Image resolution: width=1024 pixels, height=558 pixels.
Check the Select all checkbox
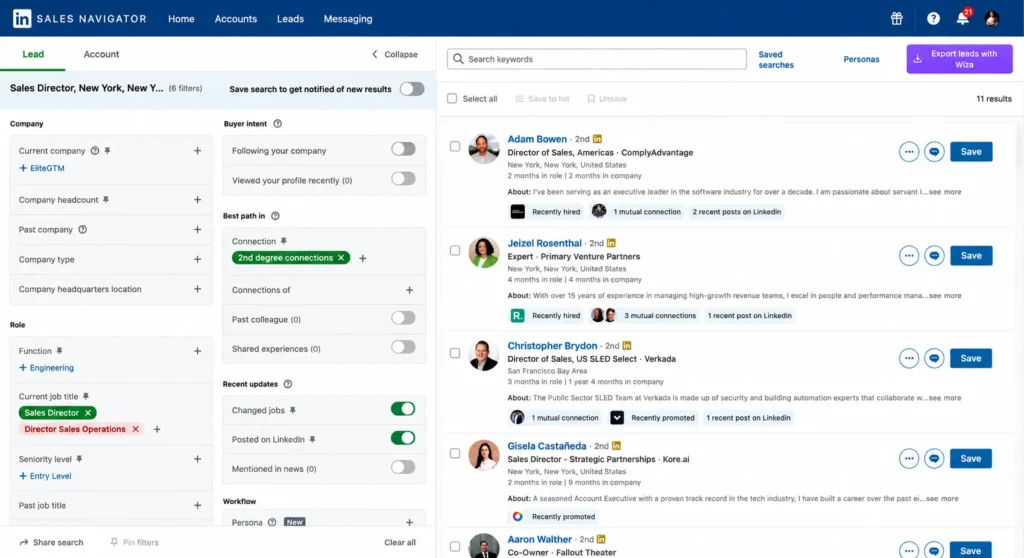[x=452, y=99]
